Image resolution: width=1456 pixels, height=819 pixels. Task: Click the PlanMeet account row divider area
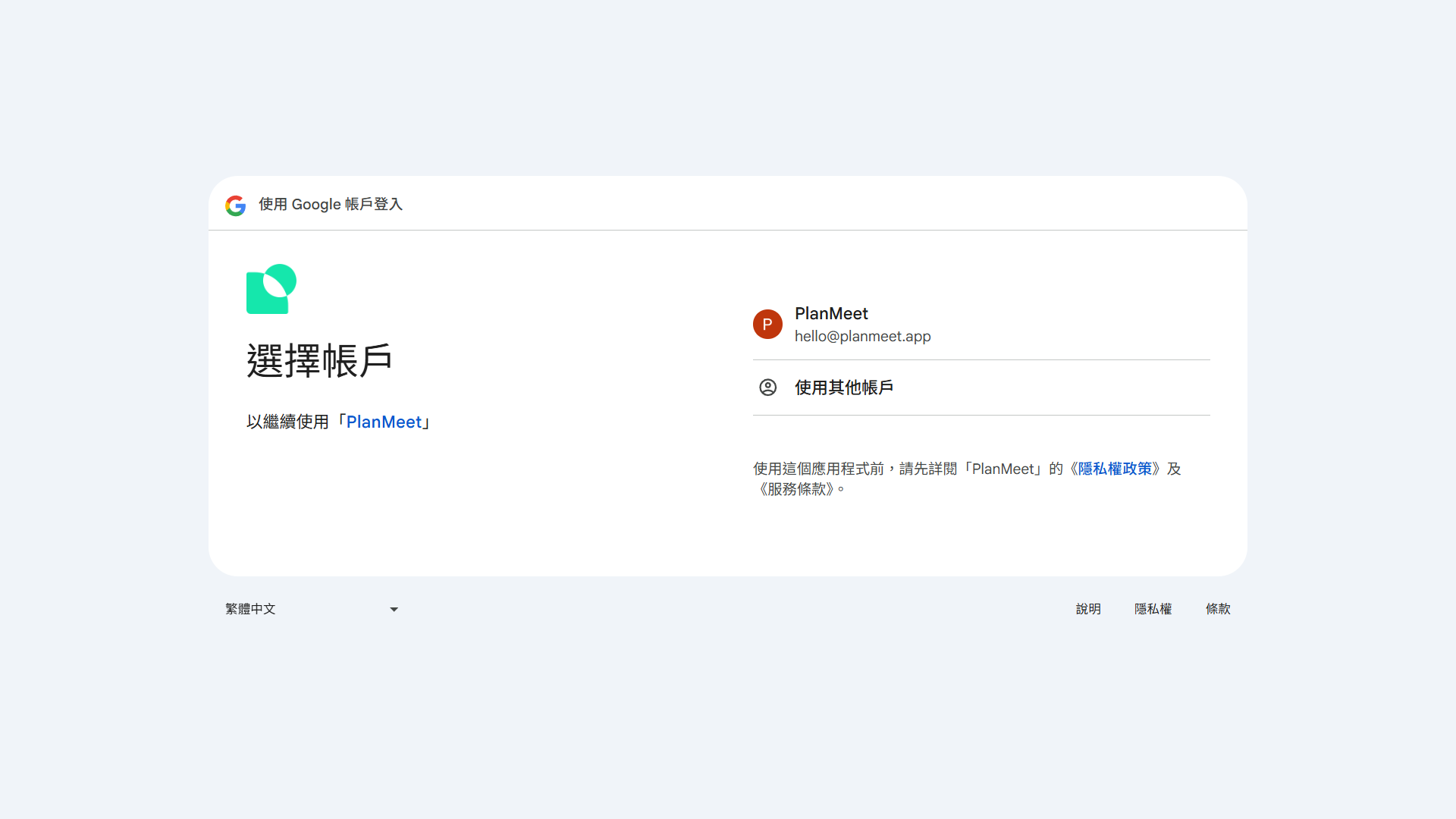pyautogui.click(x=981, y=359)
